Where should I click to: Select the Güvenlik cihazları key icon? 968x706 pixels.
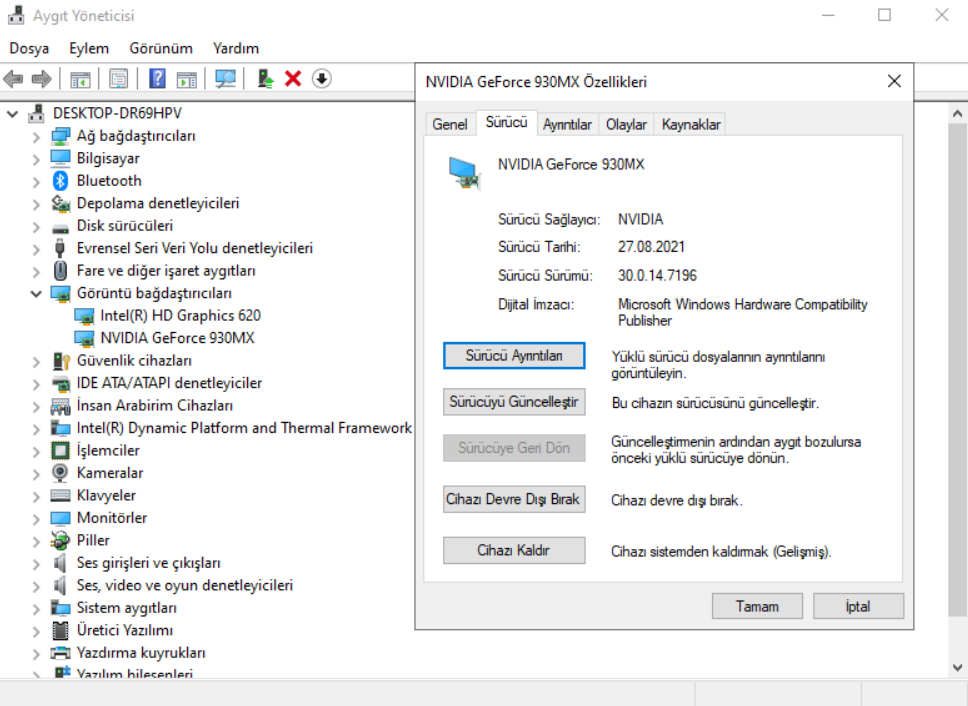point(61,360)
